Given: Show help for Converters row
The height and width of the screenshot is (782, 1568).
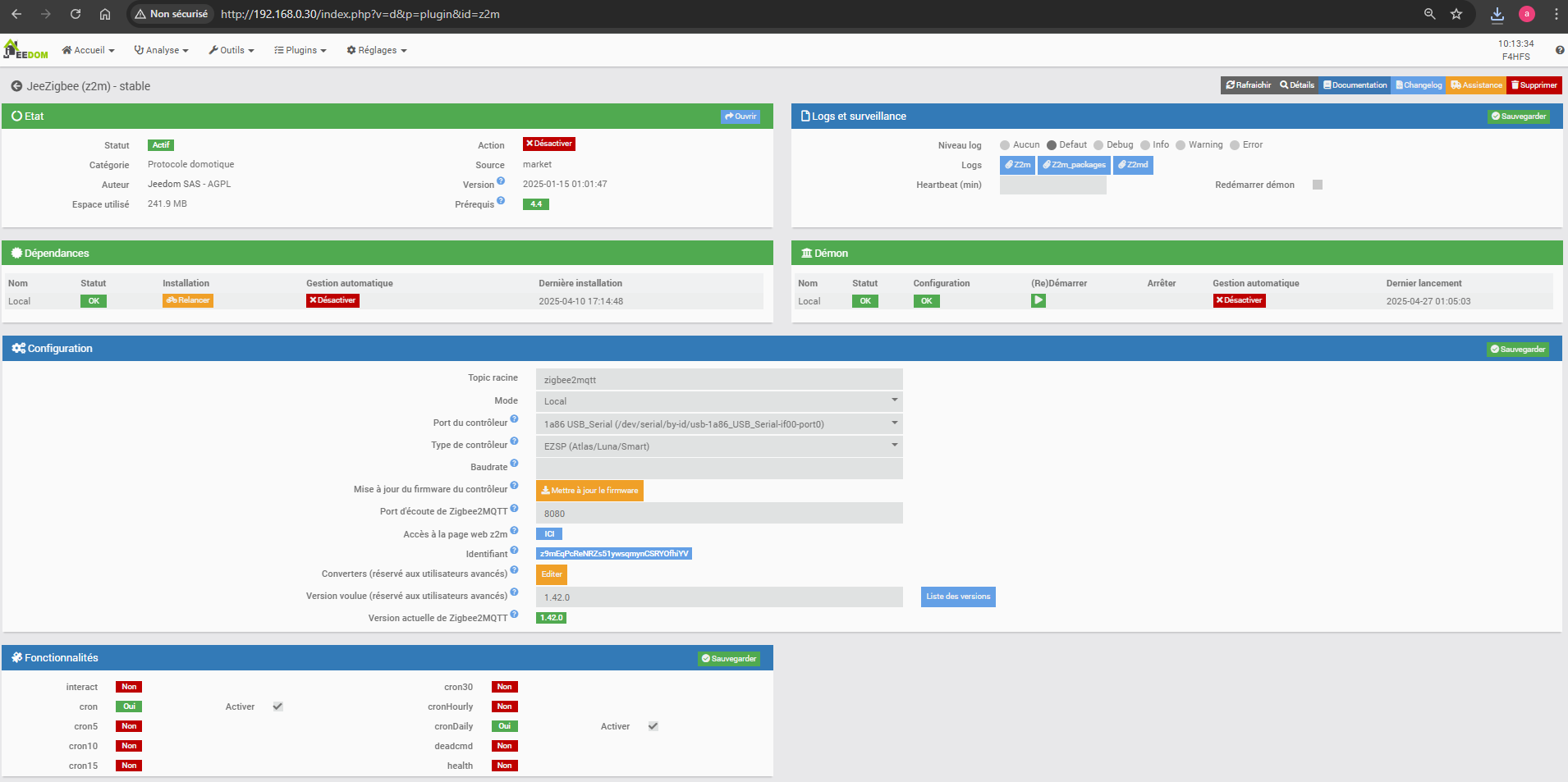Looking at the screenshot, I should pyautogui.click(x=514, y=569).
